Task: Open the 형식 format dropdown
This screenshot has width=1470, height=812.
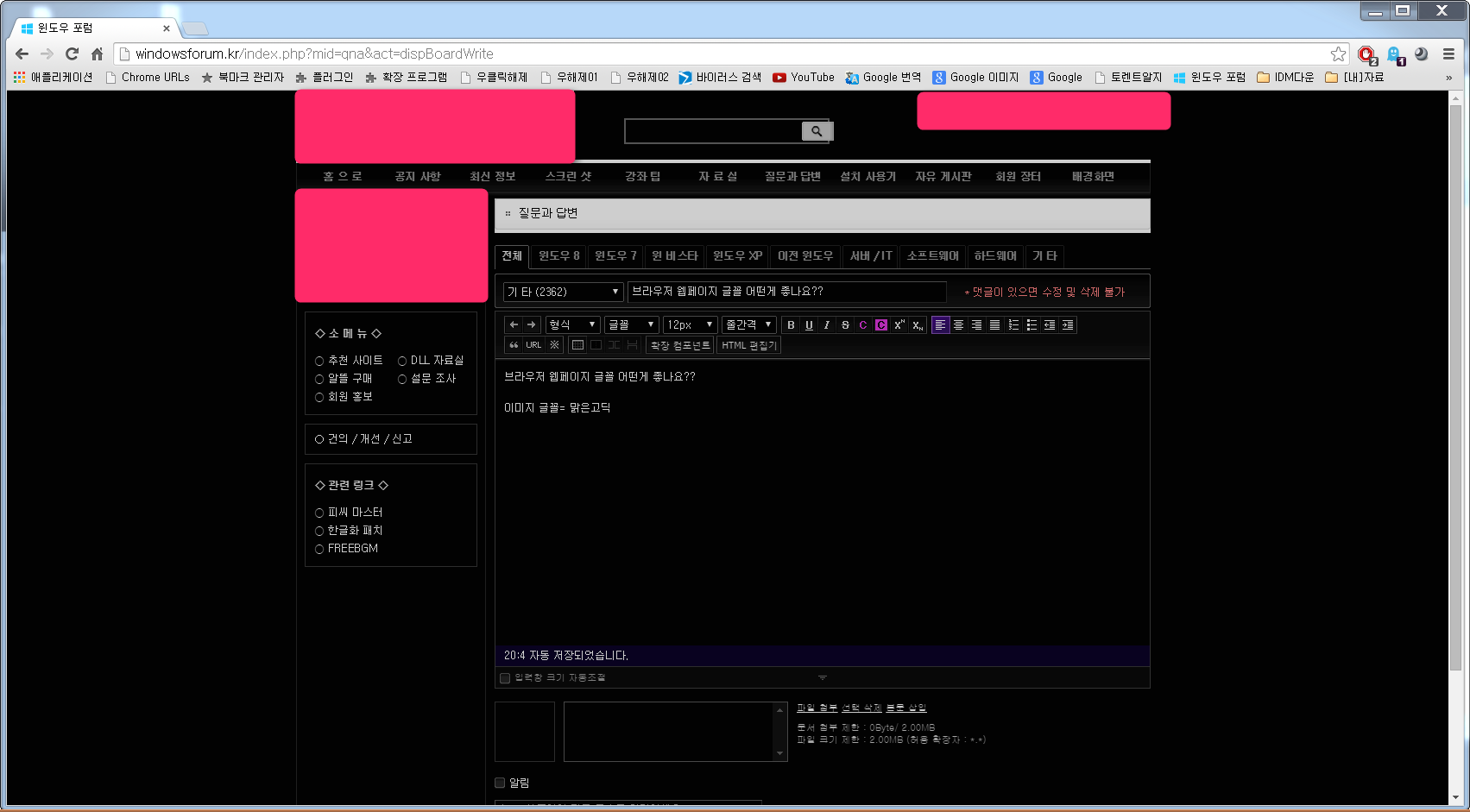Action: (x=572, y=324)
